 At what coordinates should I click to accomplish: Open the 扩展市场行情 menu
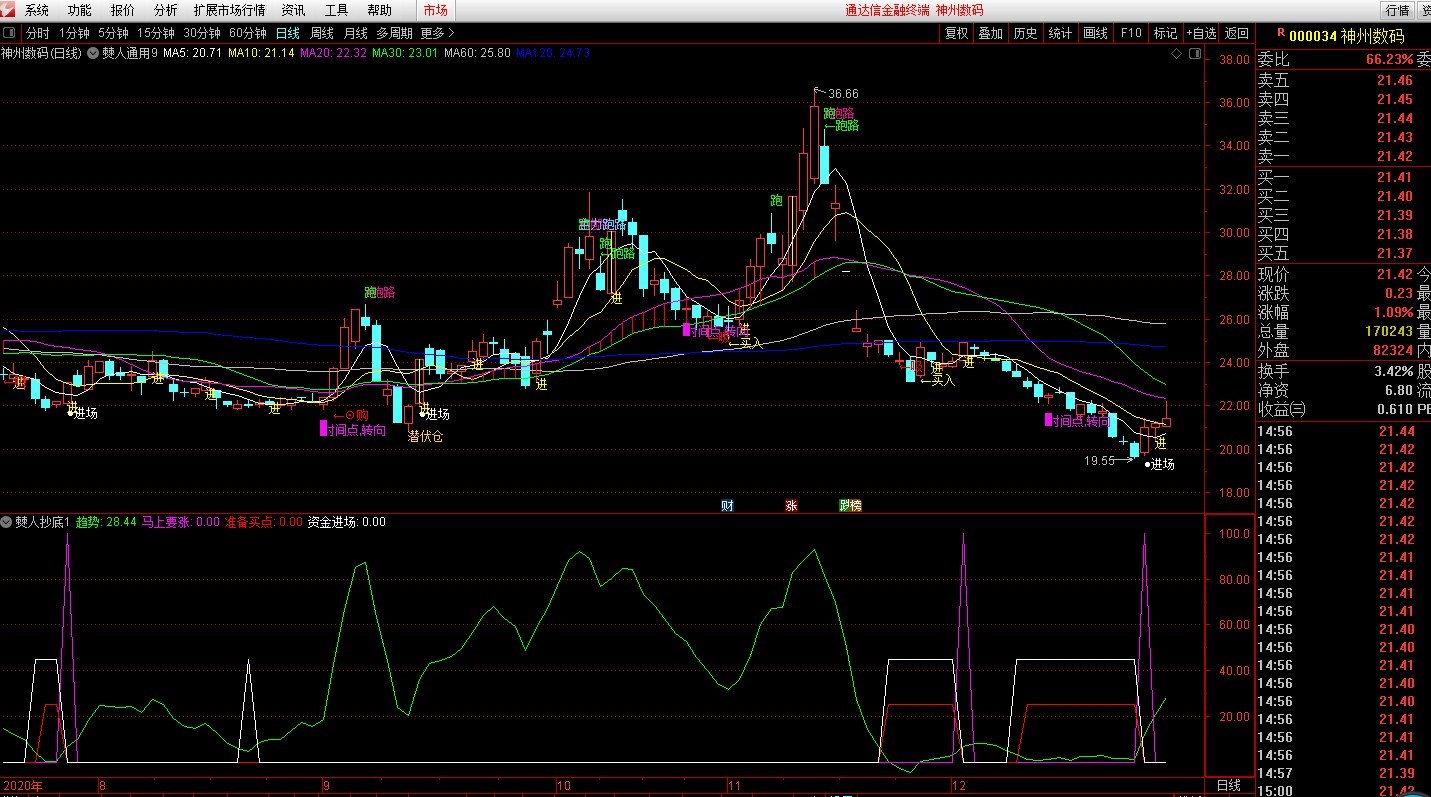[229, 10]
